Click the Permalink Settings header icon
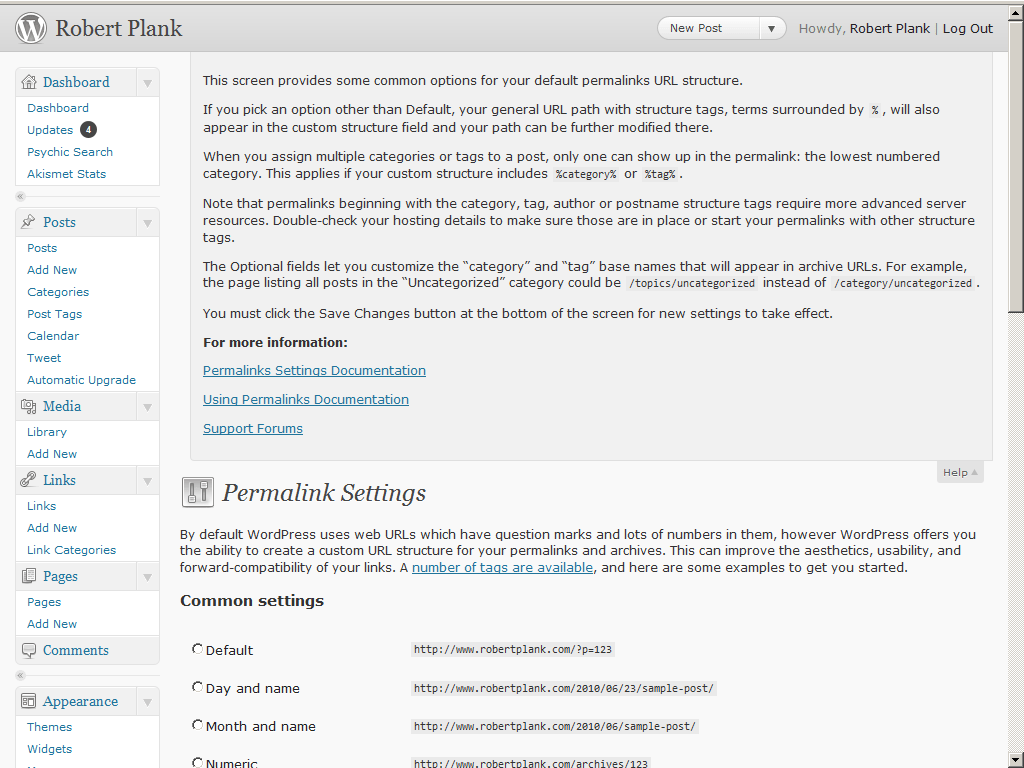 pos(197,491)
